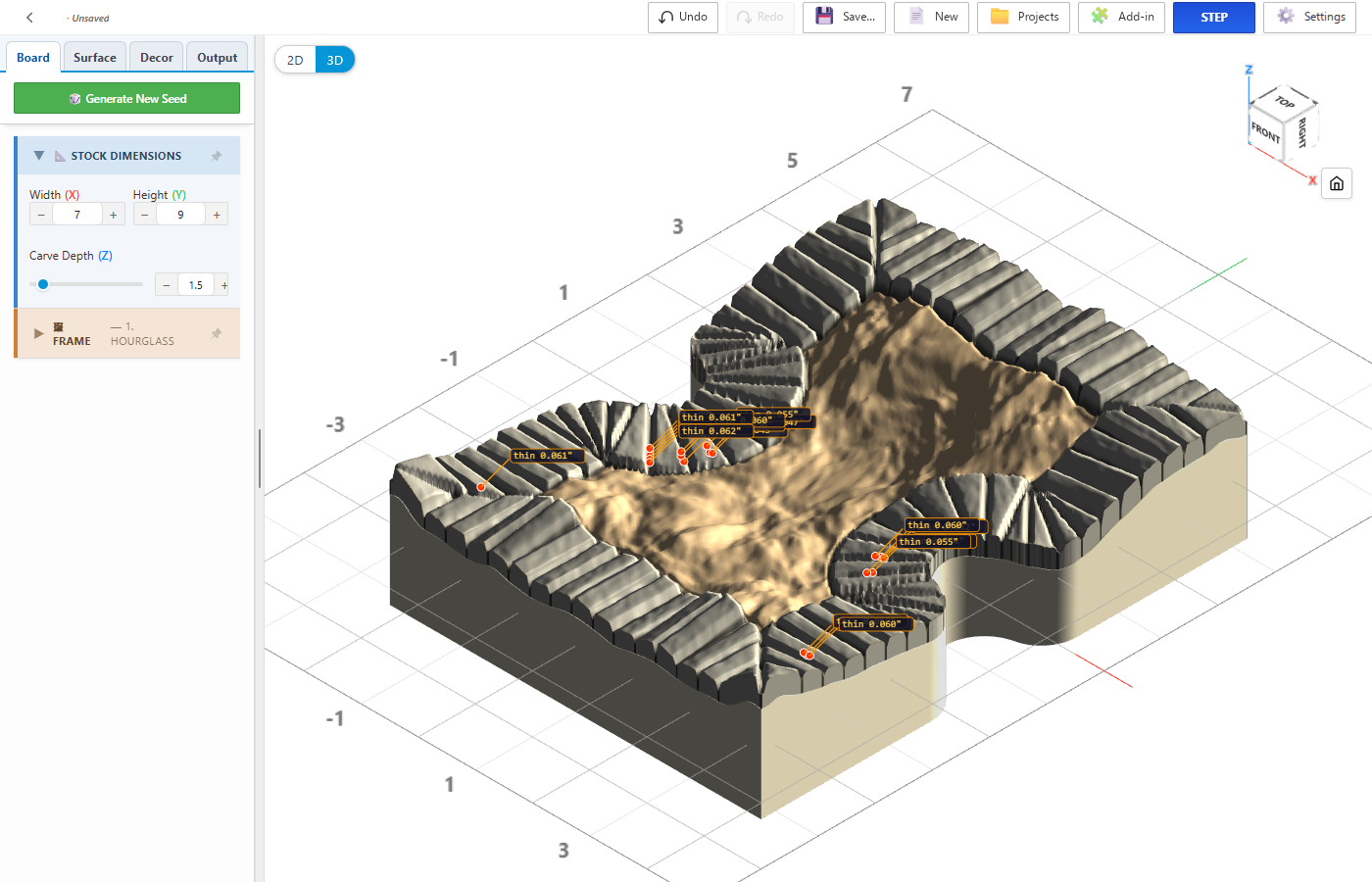
Task: Open the Projects folder
Action: 1024,18
